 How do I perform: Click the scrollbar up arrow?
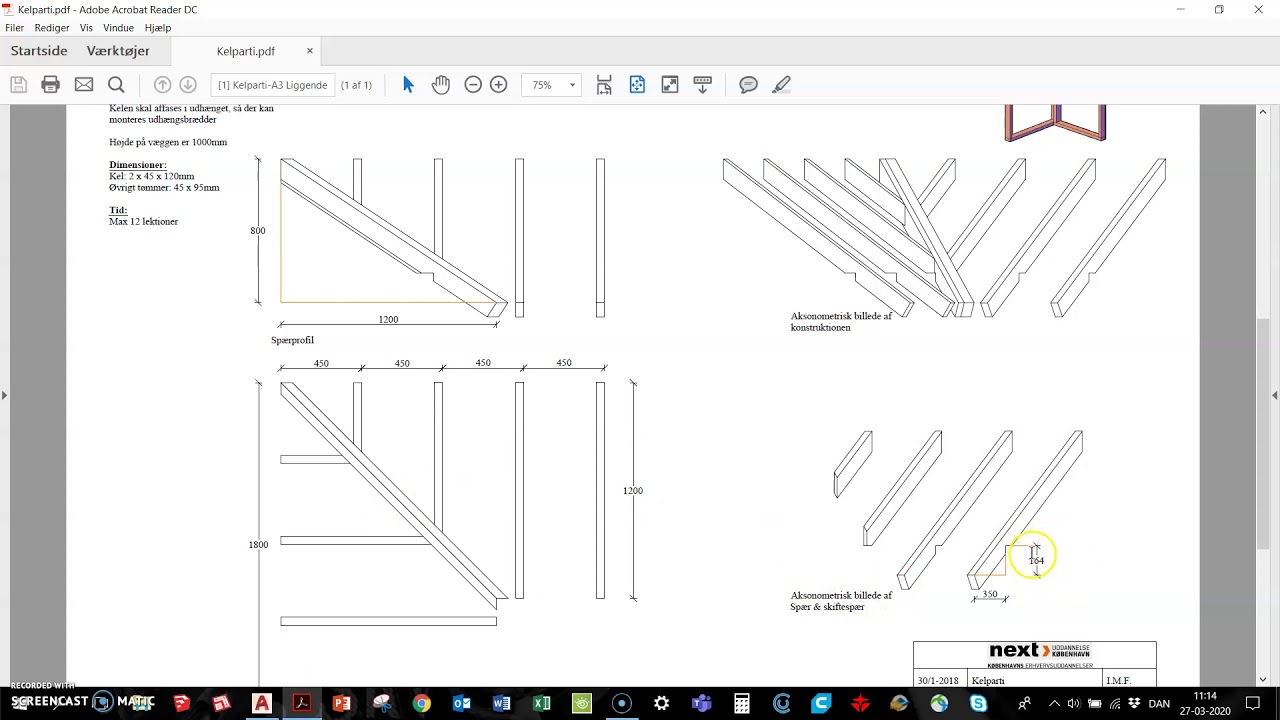(x=1263, y=111)
